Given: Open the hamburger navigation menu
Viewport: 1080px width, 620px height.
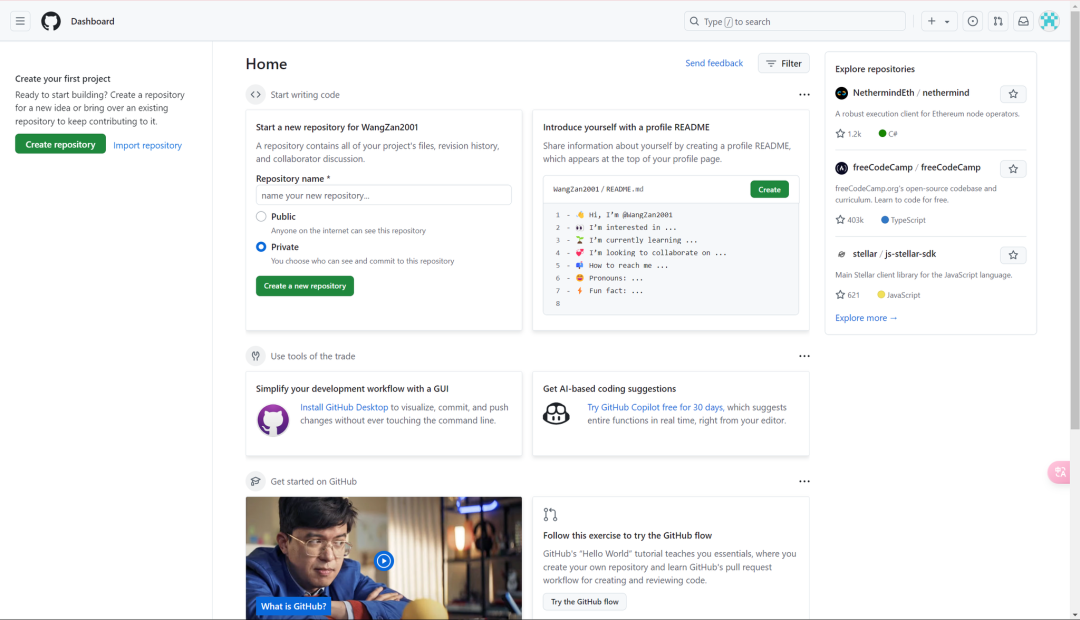Looking at the screenshot, I should (20, 21).
